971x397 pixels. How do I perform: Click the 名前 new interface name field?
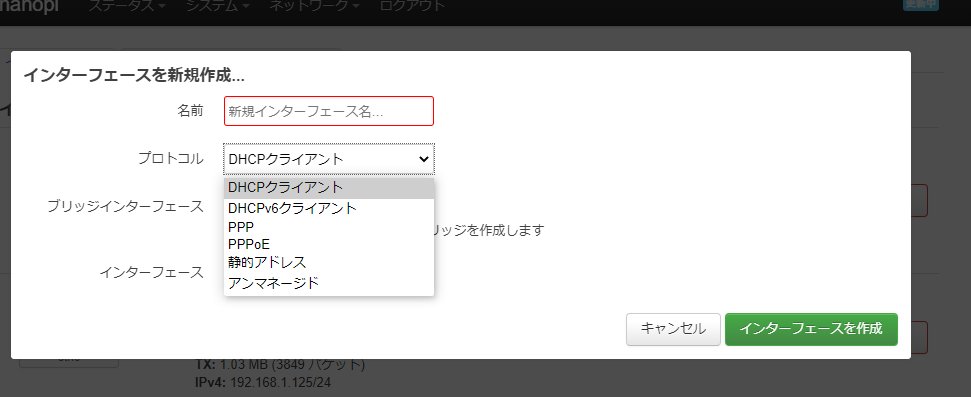tap(329, 111)
